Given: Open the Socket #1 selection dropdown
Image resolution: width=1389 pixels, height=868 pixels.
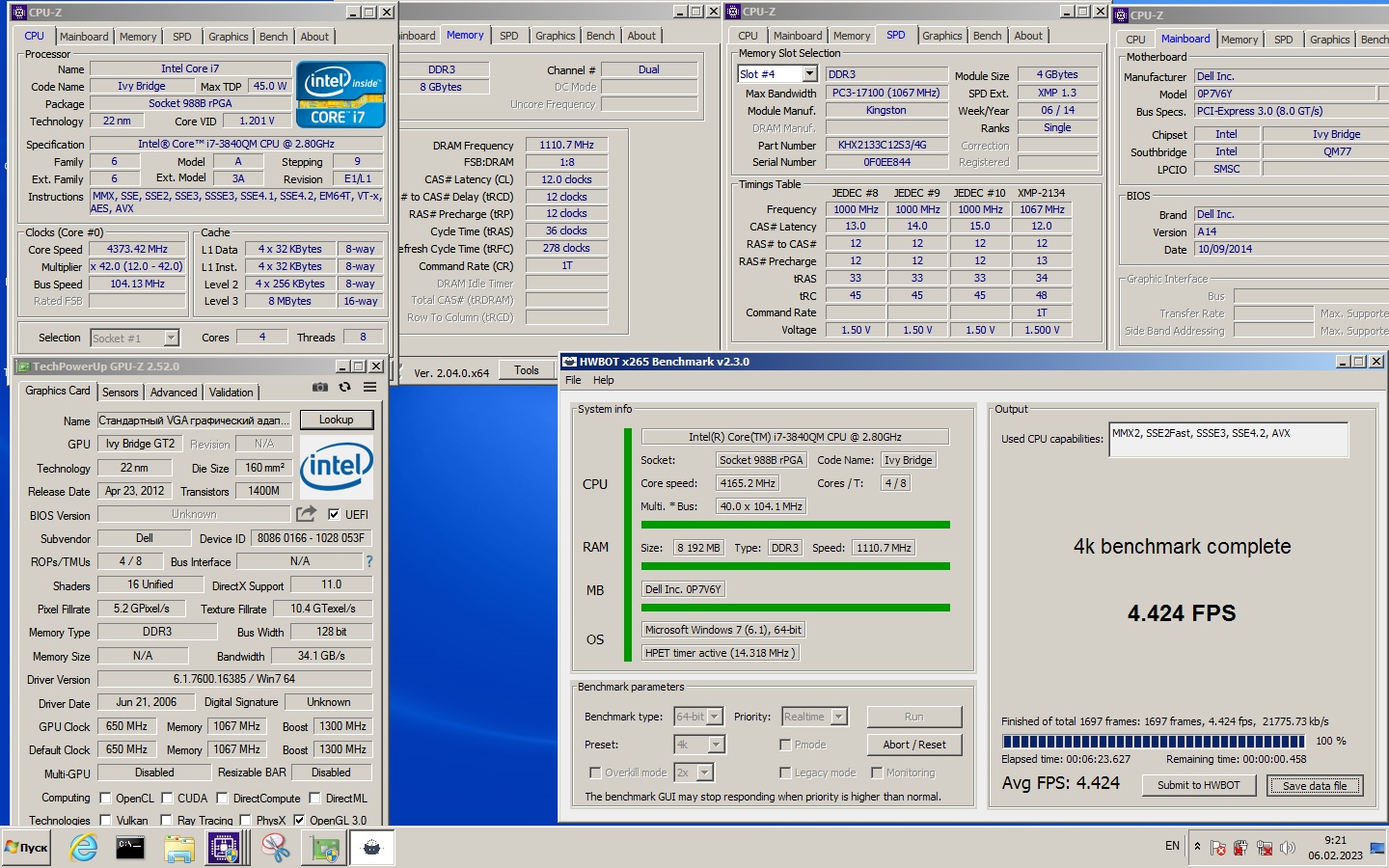Looking at the screenshot, I should click(134, 339).
